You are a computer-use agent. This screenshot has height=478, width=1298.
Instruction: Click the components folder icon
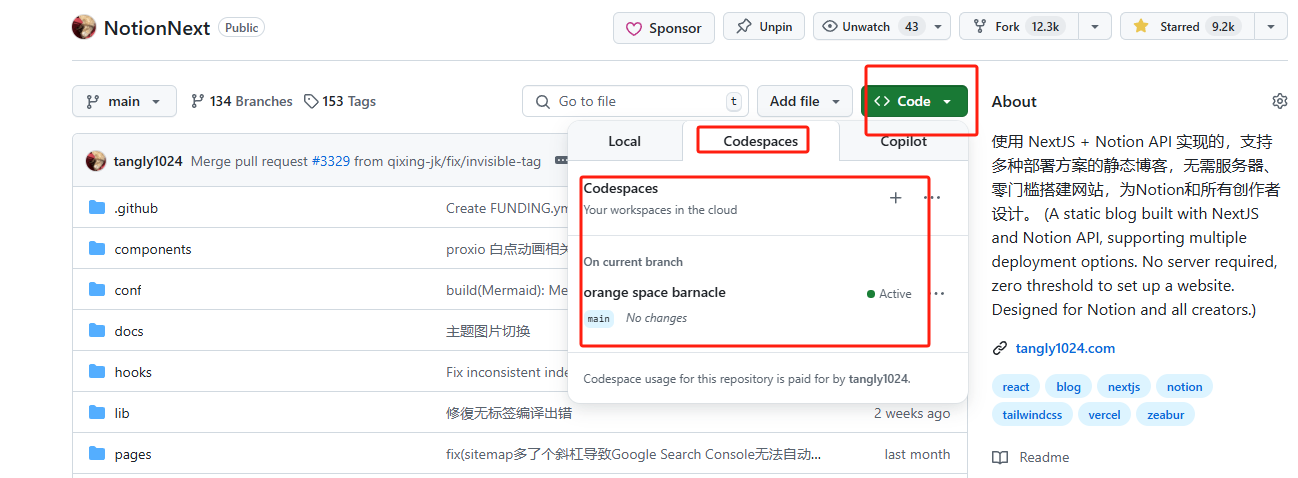[x=97, y=249]
